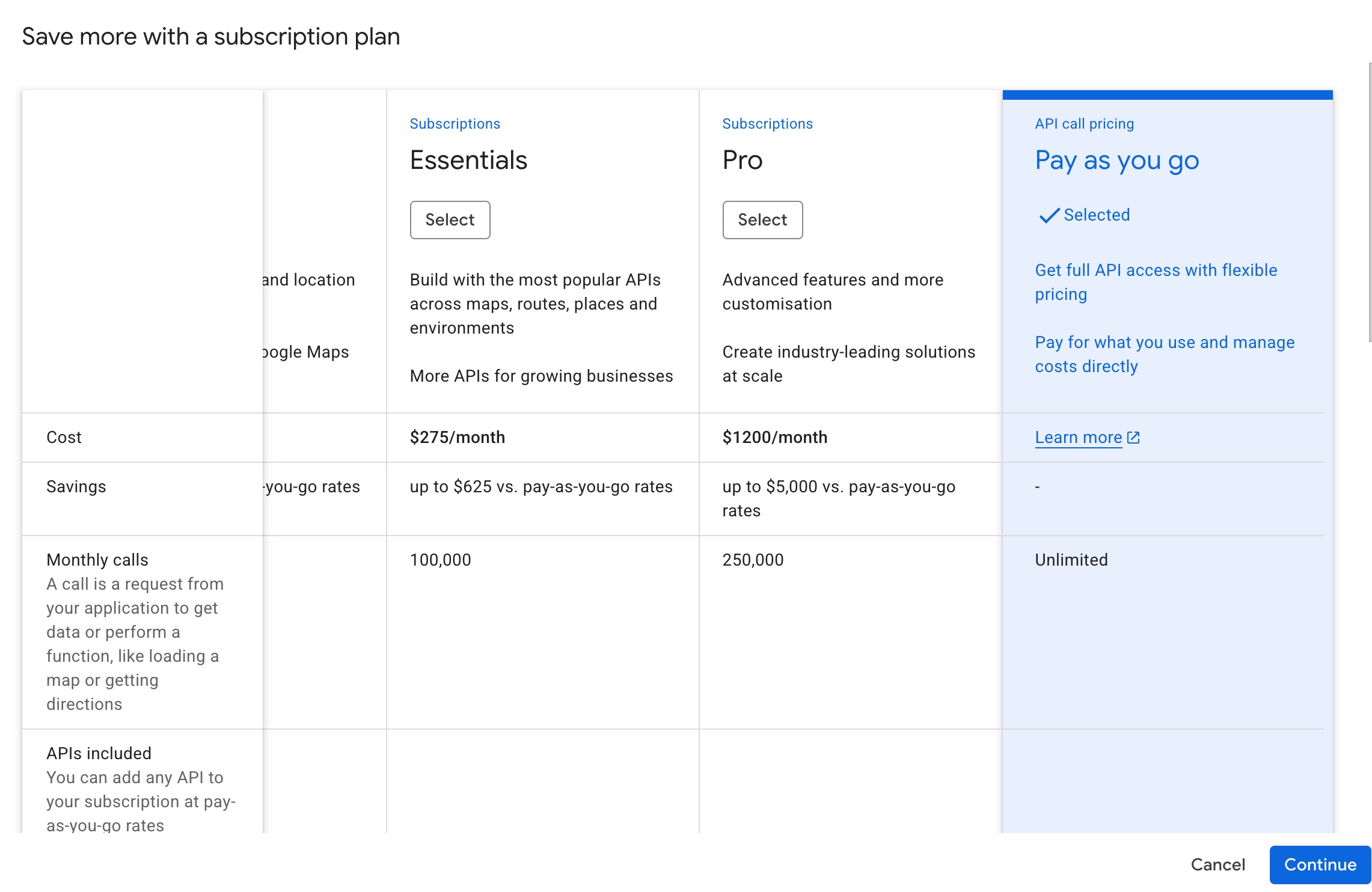
Task: Select the Essentials subscription plan
Action: (450, 220)
